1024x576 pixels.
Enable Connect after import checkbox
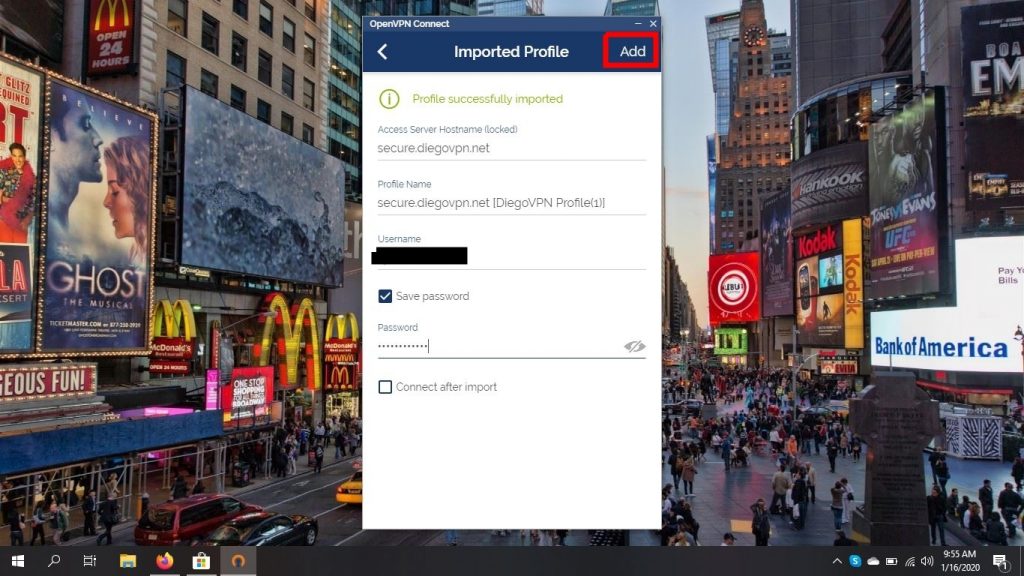tap(385, 387)
